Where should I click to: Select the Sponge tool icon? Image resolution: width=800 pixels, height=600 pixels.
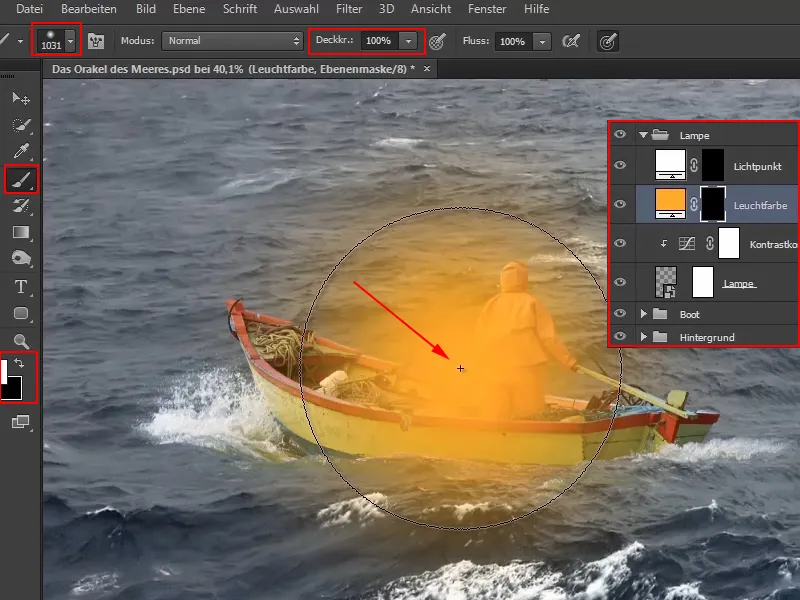pos(21,258)
